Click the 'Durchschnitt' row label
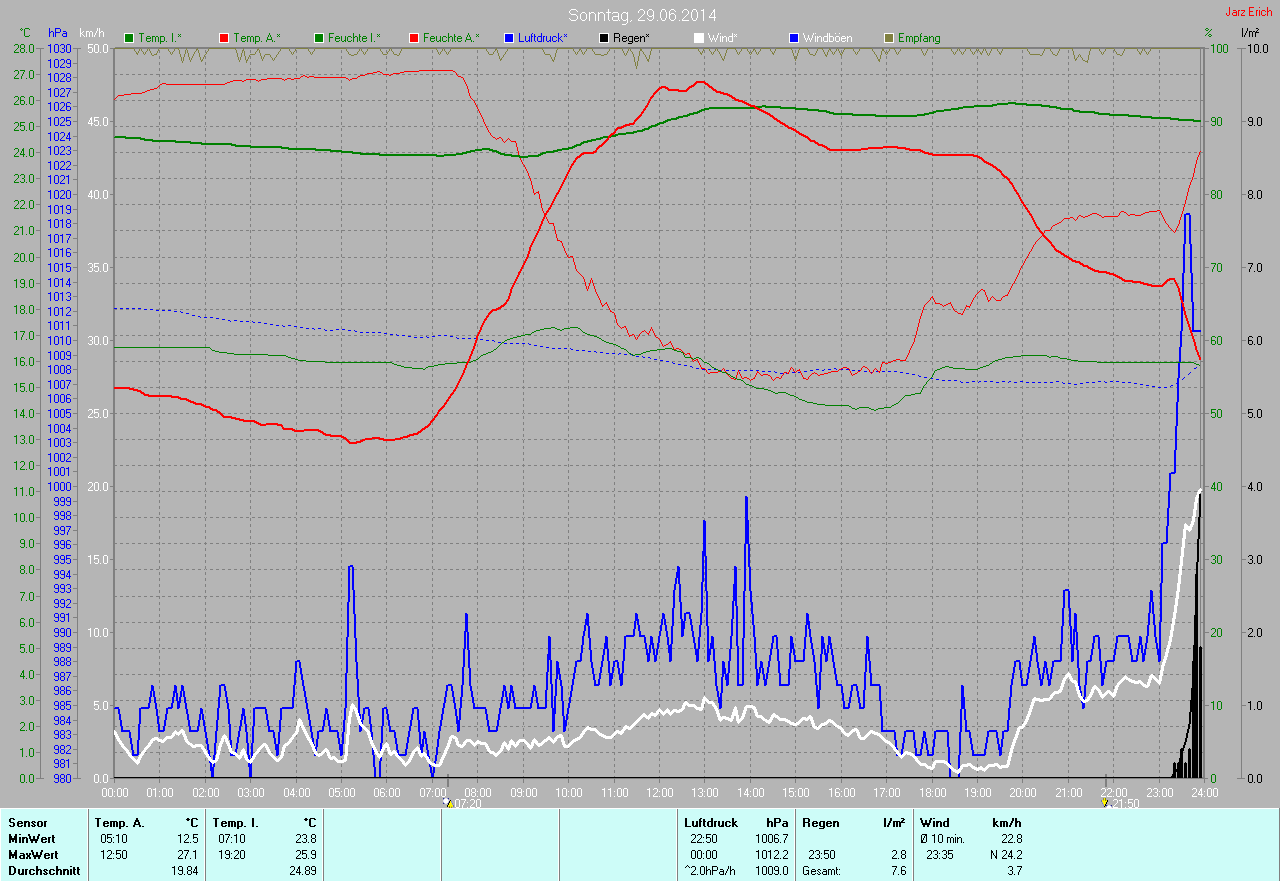Viewport: 1280px width, 881px height. 43,871
